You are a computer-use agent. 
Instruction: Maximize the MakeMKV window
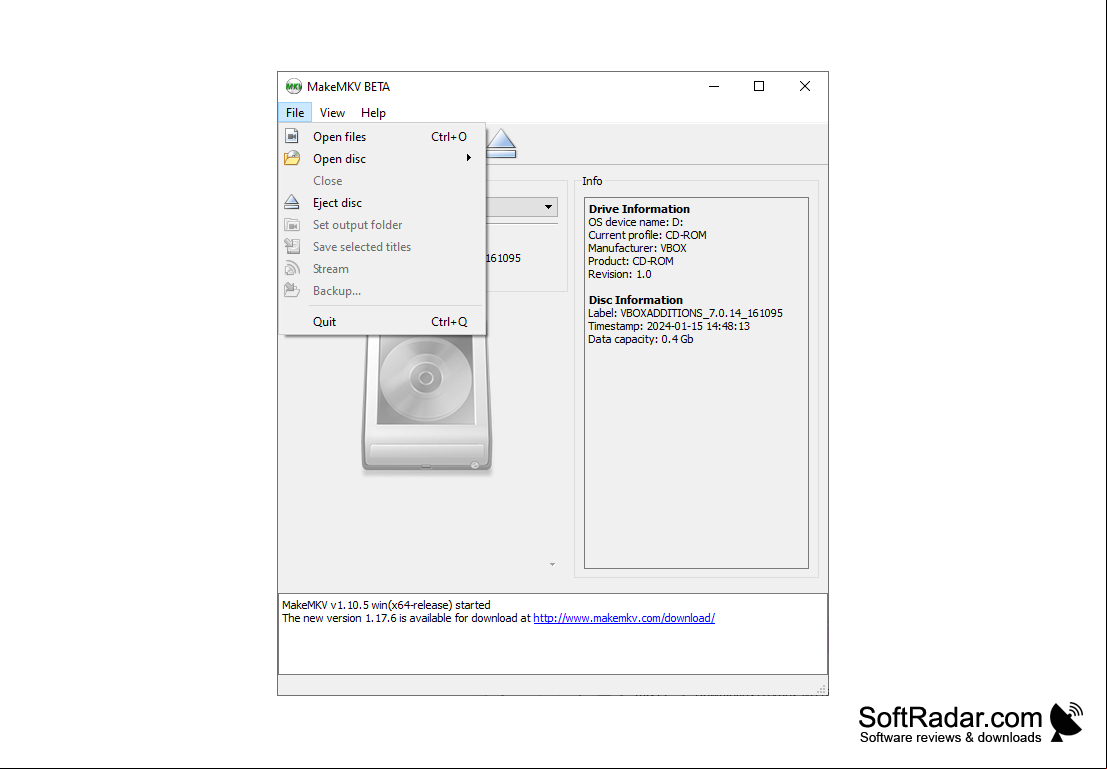(759, 86)
